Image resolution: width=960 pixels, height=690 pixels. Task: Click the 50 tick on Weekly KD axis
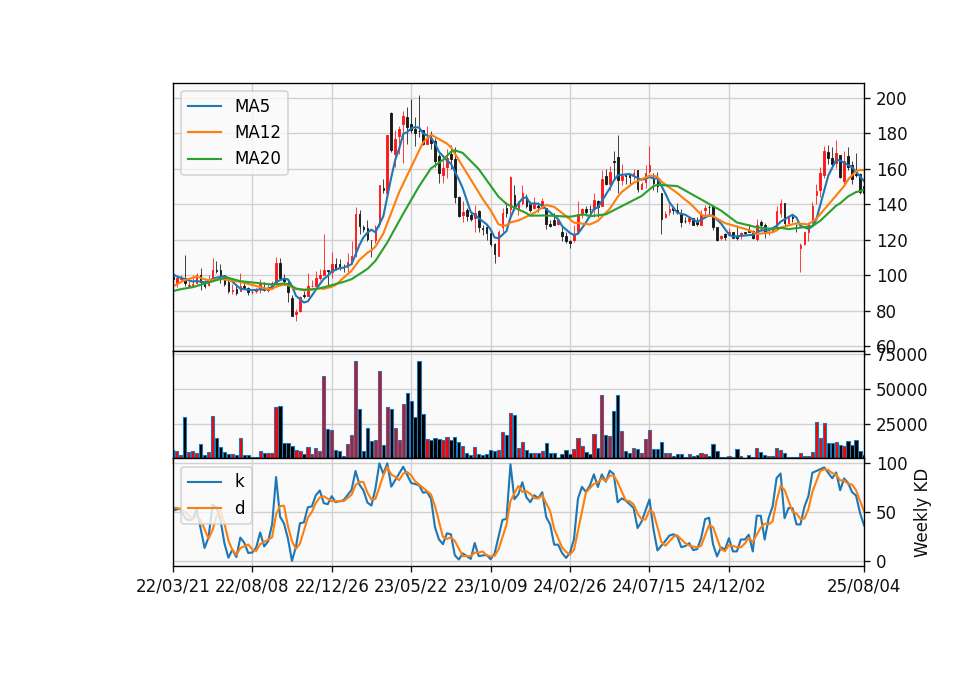(886, 512)
